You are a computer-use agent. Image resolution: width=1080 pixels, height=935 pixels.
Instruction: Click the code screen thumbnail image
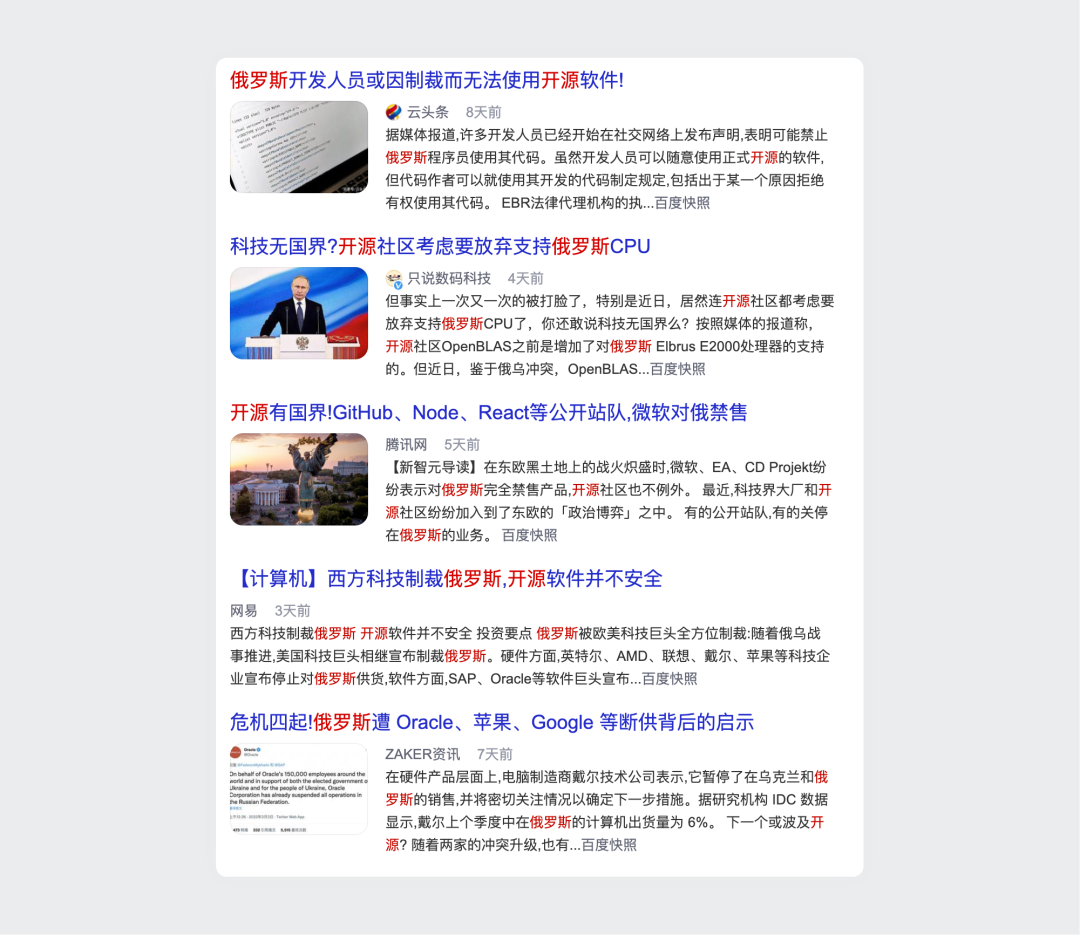pyautogui.click(x=299, y=147)
